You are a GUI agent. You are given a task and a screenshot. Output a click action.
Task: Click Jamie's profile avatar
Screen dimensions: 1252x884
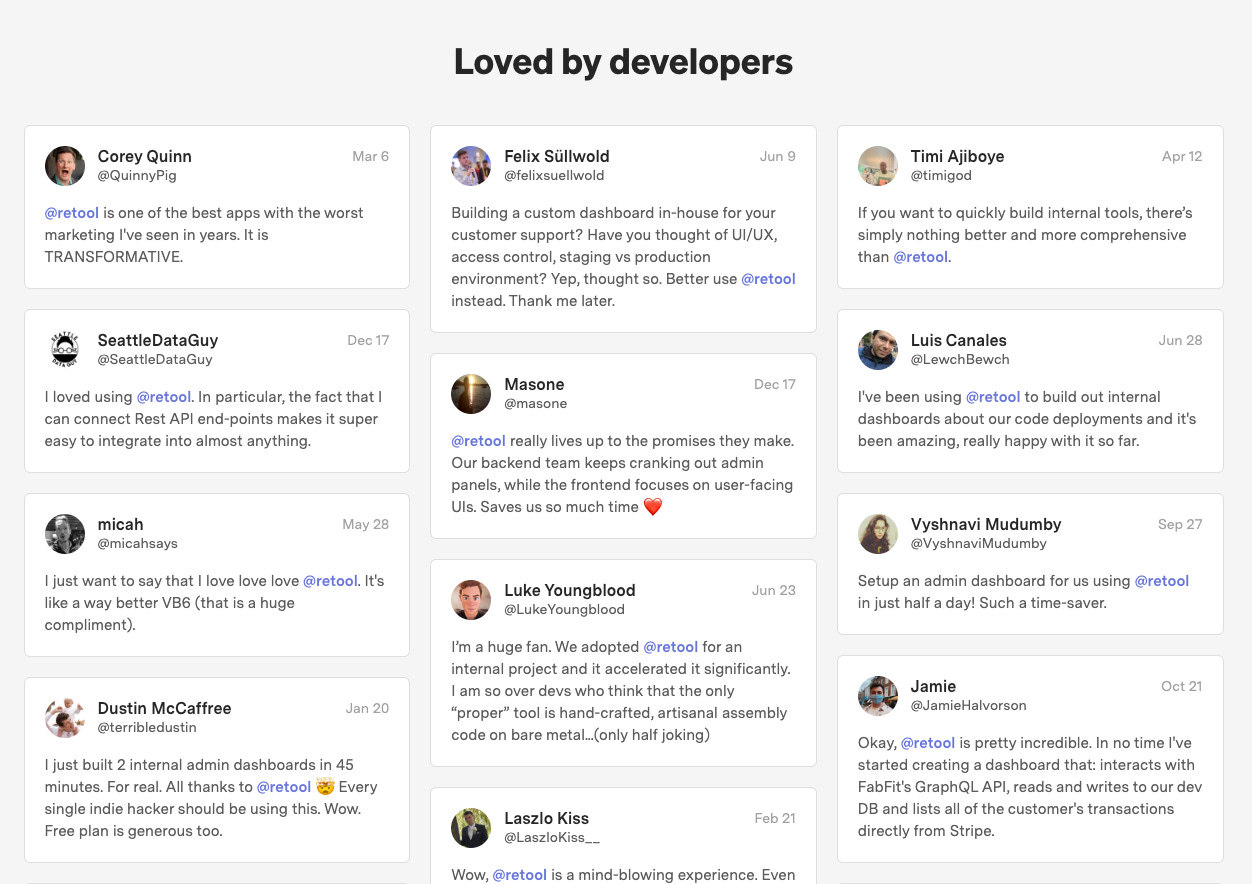click(878, 696)
